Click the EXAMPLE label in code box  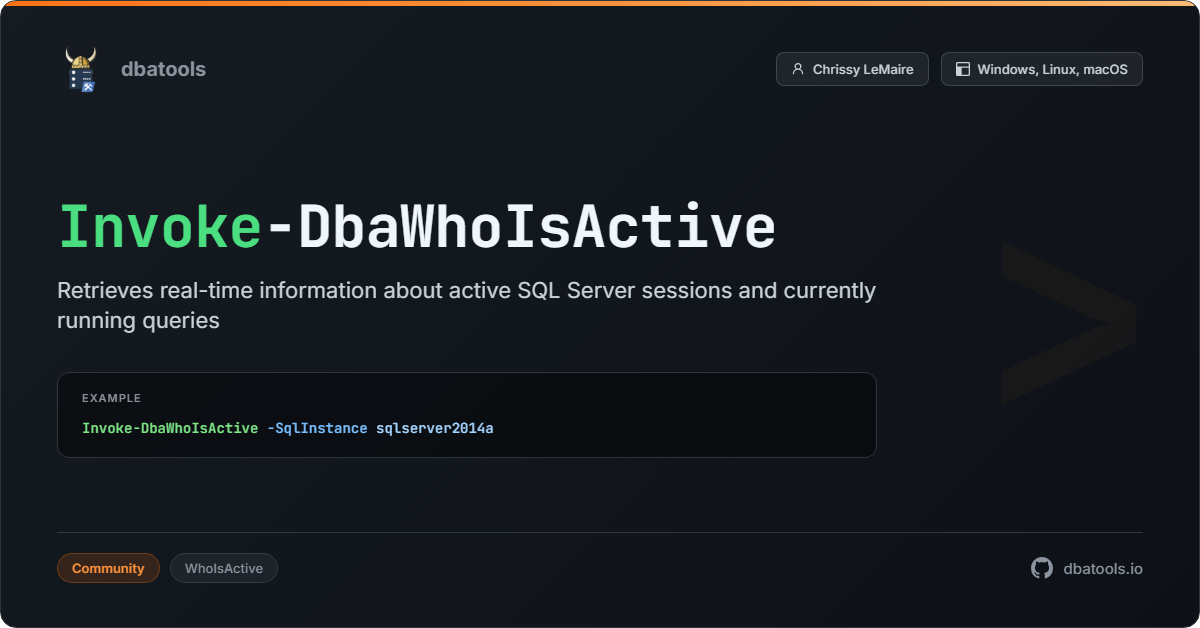point(111,398)
